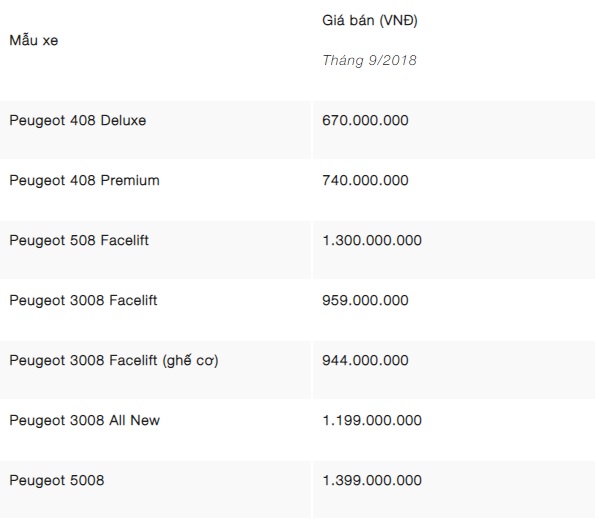Click the 944.000.000 price cell

[365, 360]
